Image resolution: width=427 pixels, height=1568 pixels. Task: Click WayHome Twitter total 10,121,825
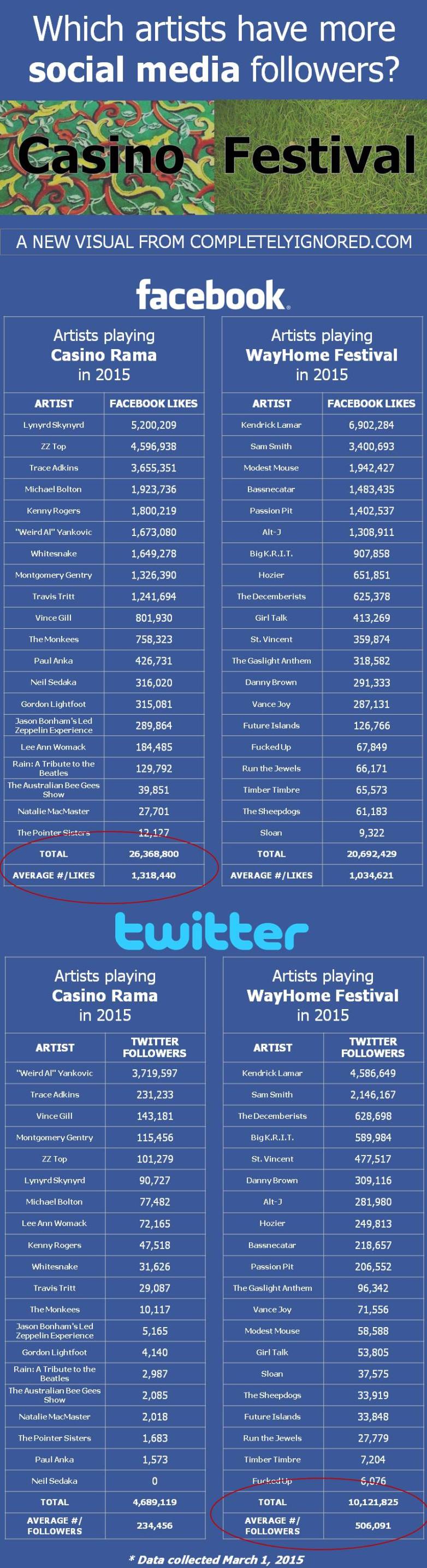(x=373, y=1502)
